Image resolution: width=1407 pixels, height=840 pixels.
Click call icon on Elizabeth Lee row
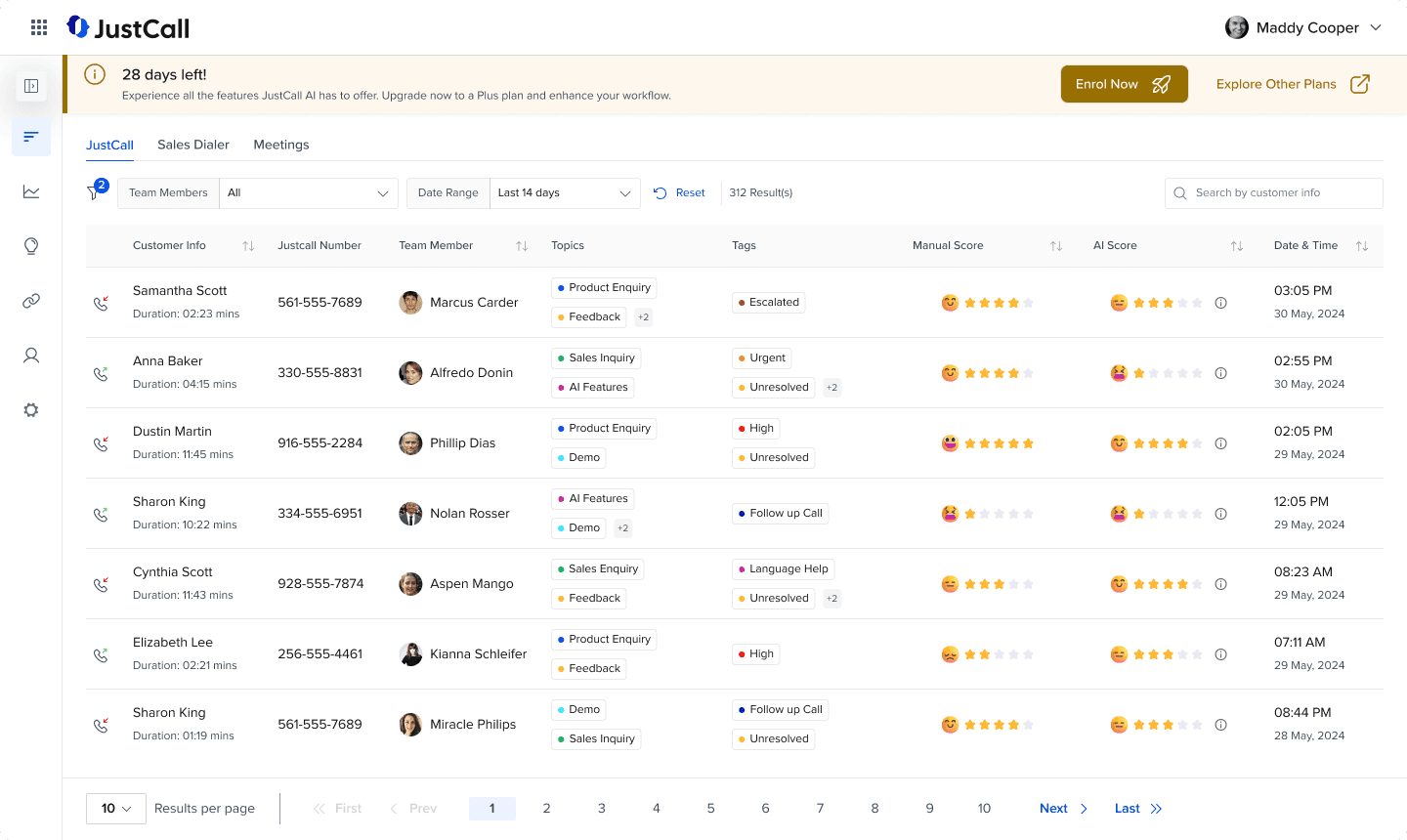(x=101, y=654)
